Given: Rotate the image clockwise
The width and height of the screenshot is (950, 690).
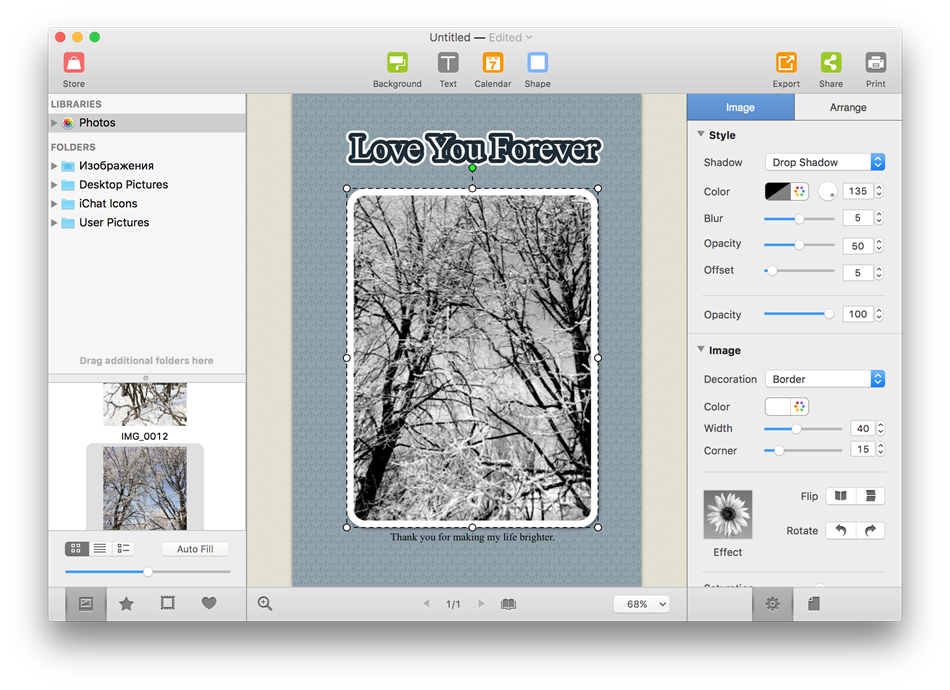Looking at the screenshot, I should [x=871, y=531].
